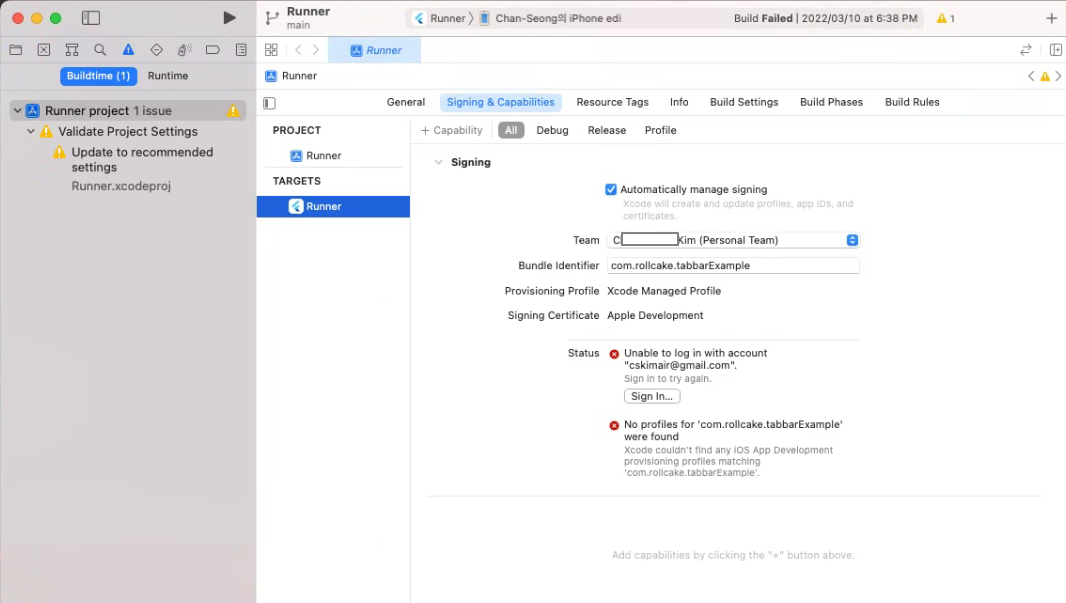Click the Apple Development certificate text
Screen dimensions: 1066x603
pyautogui.click(x=655, y=315)
